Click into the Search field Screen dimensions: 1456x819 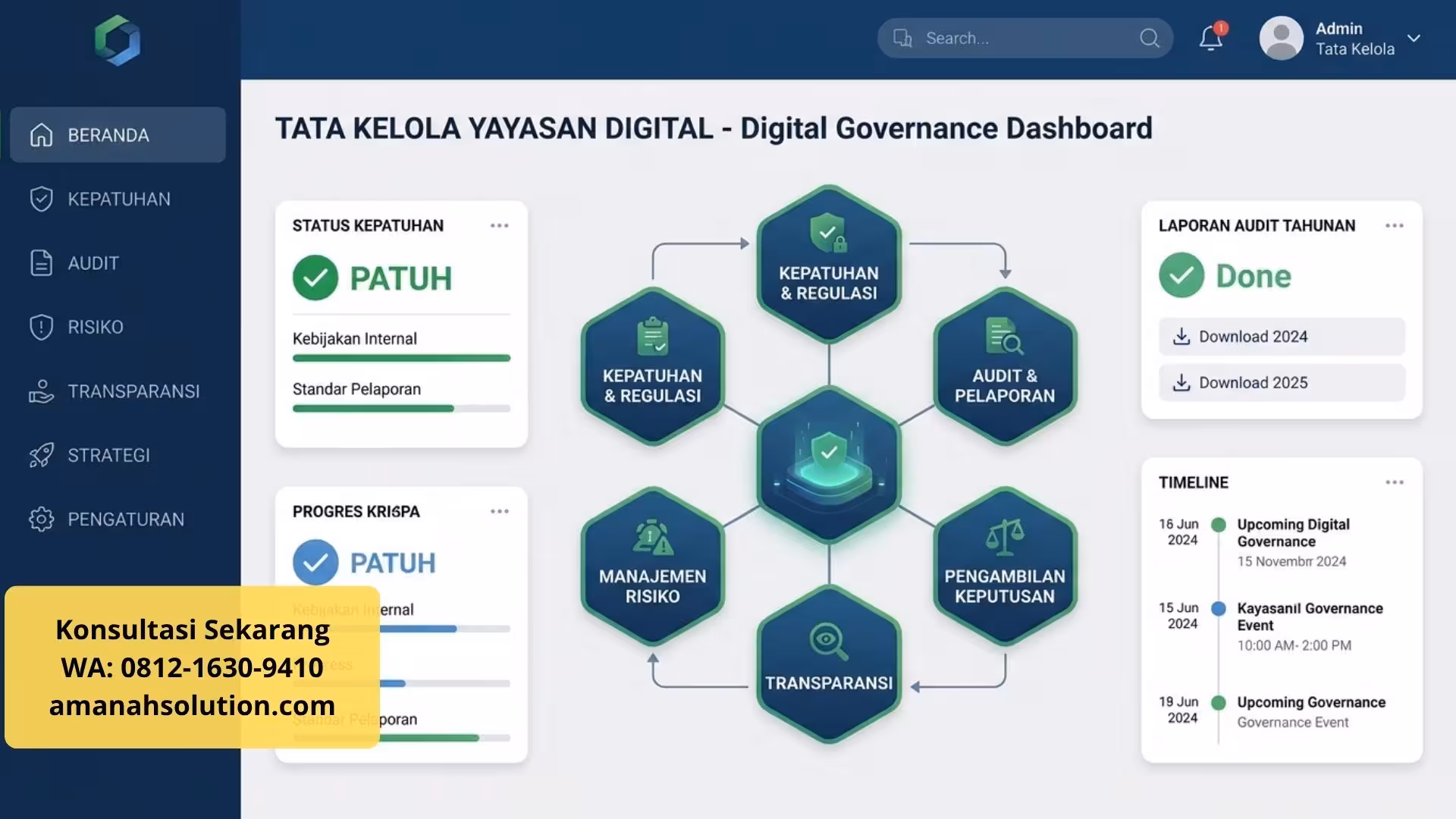pos(1025,38)
